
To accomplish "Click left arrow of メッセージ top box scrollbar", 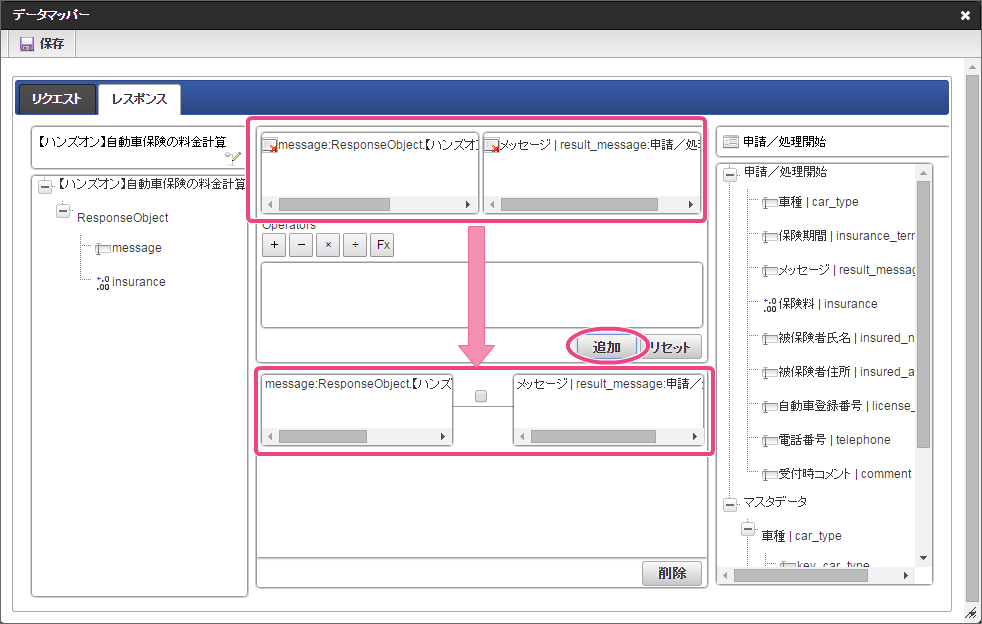I will [492, 204].
